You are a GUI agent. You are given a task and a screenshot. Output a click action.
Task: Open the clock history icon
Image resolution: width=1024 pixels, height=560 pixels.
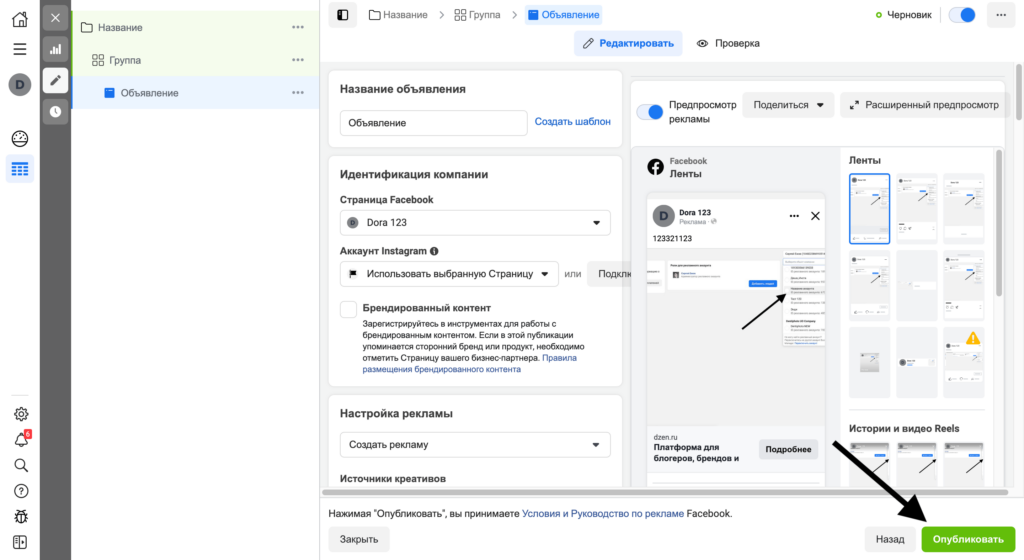coord(55,112)
